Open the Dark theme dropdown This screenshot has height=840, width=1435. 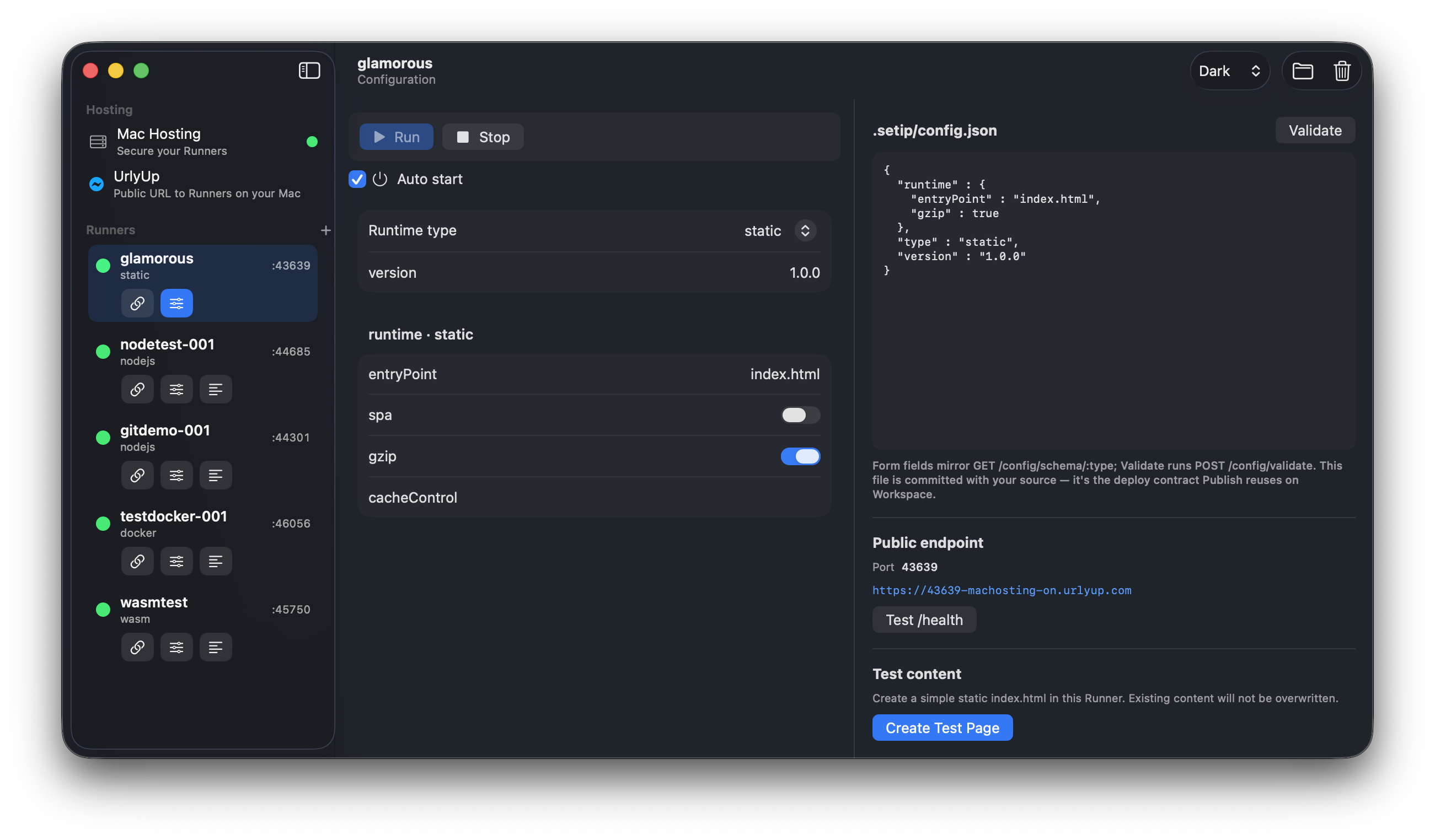(1230, 71)
